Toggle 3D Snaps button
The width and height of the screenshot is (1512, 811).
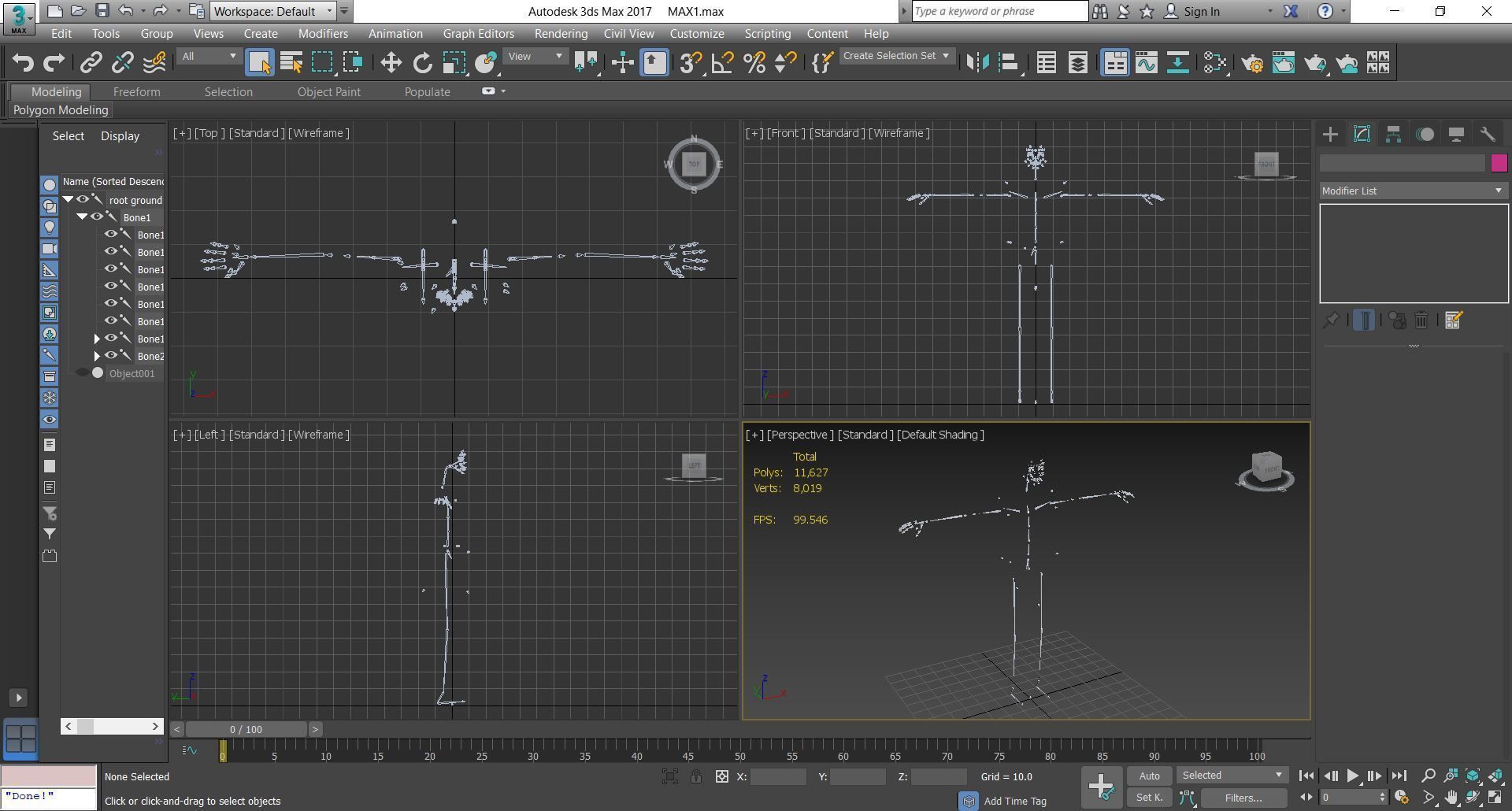691,63
